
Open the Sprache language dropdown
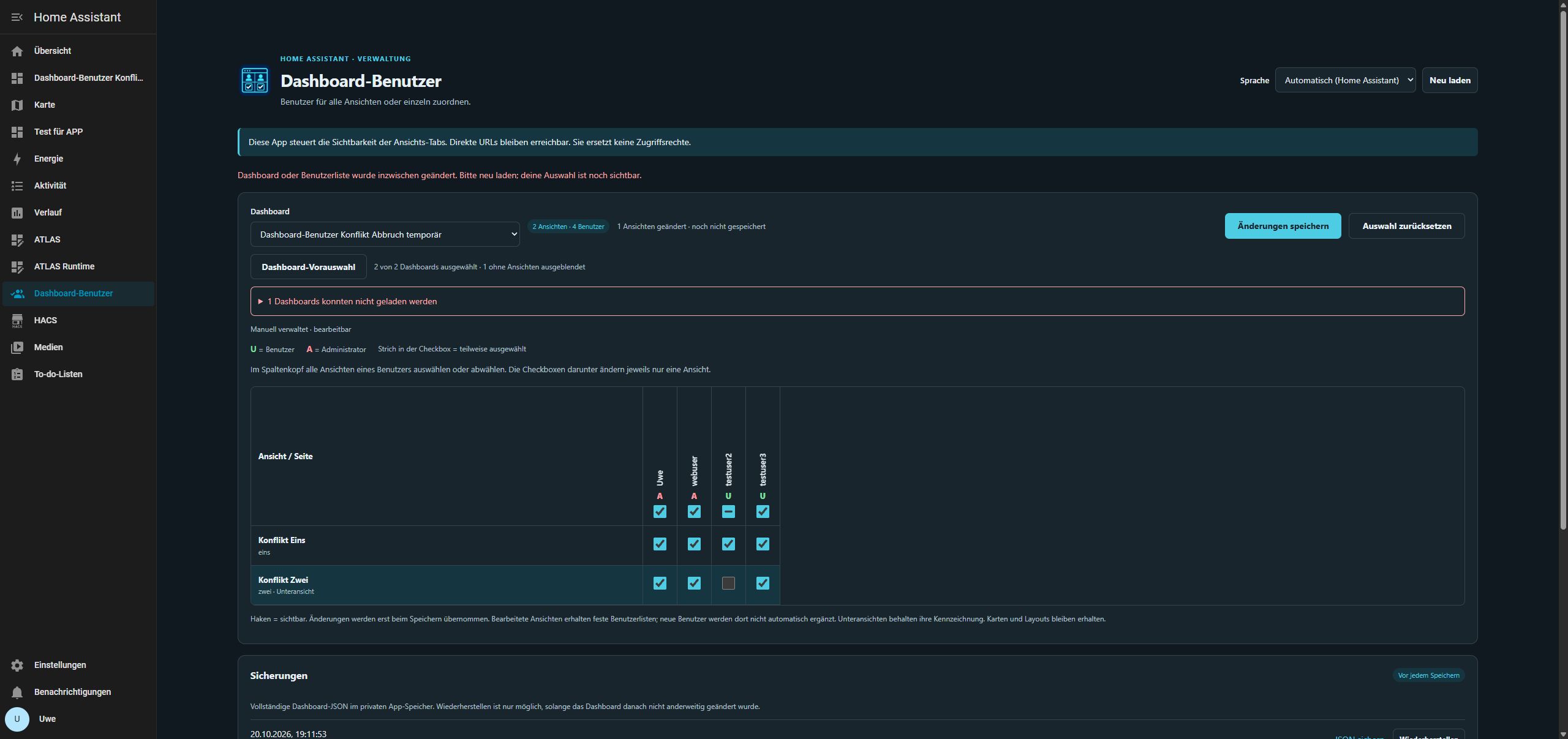[1345, 80]
